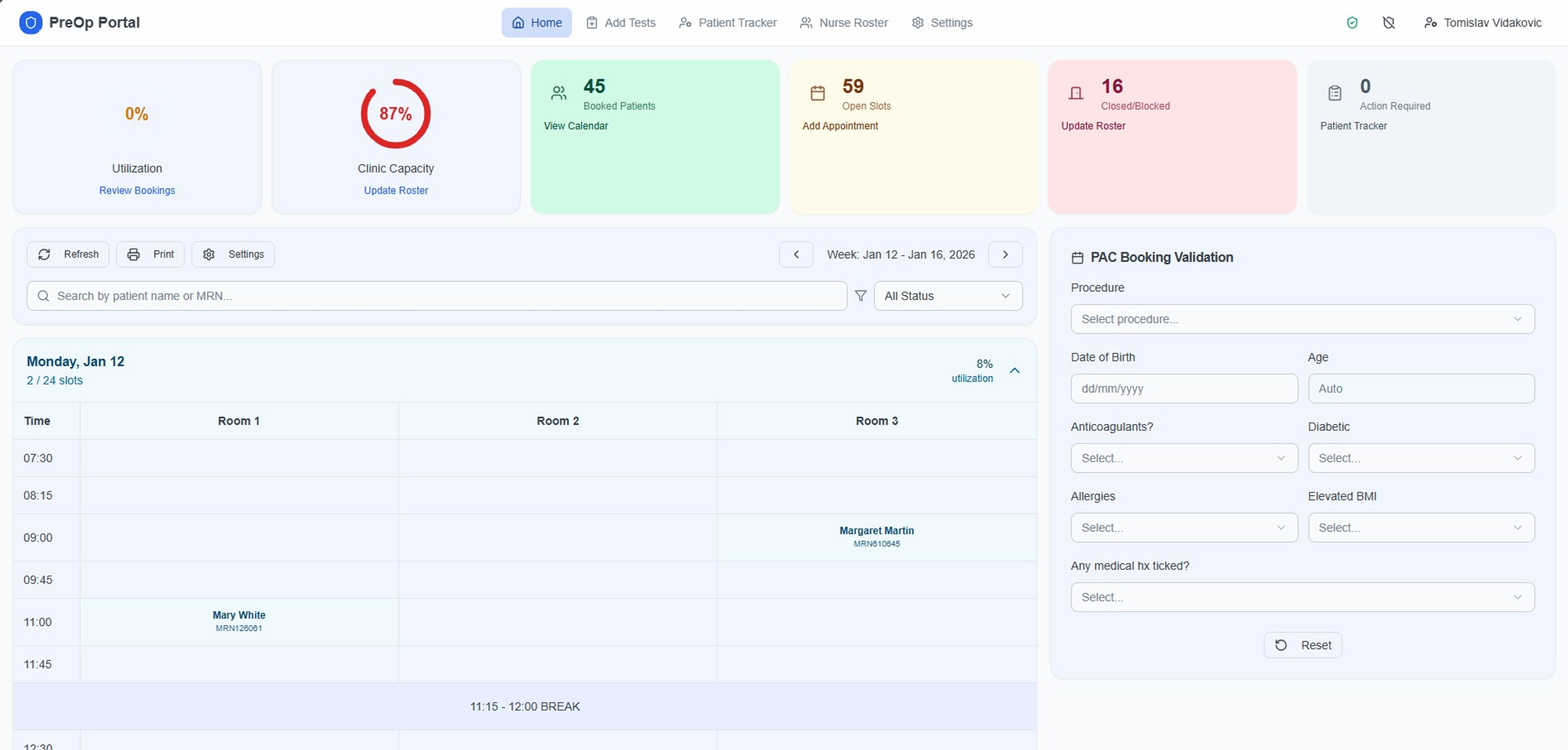This screenshot has width=1568, height=750.
Task: Click the 0% Utilization indicator
Action: pyautogui.click(x=137, y=114)
